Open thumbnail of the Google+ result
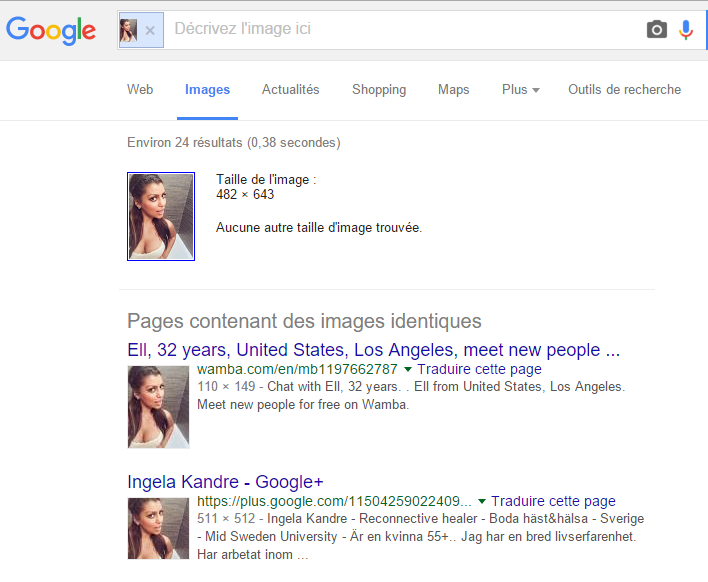The image size is (708, 582). [158, 528]
